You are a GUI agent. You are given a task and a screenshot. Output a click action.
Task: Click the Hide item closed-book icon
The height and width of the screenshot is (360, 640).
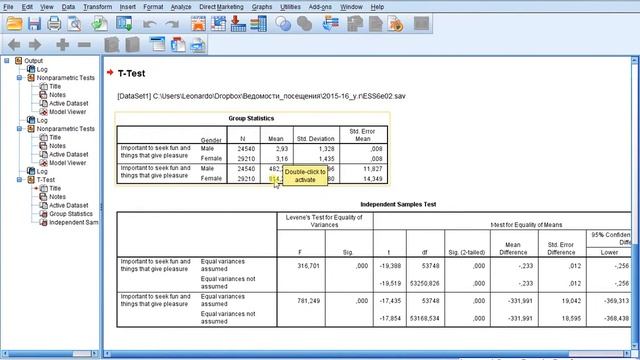point(132,44)
